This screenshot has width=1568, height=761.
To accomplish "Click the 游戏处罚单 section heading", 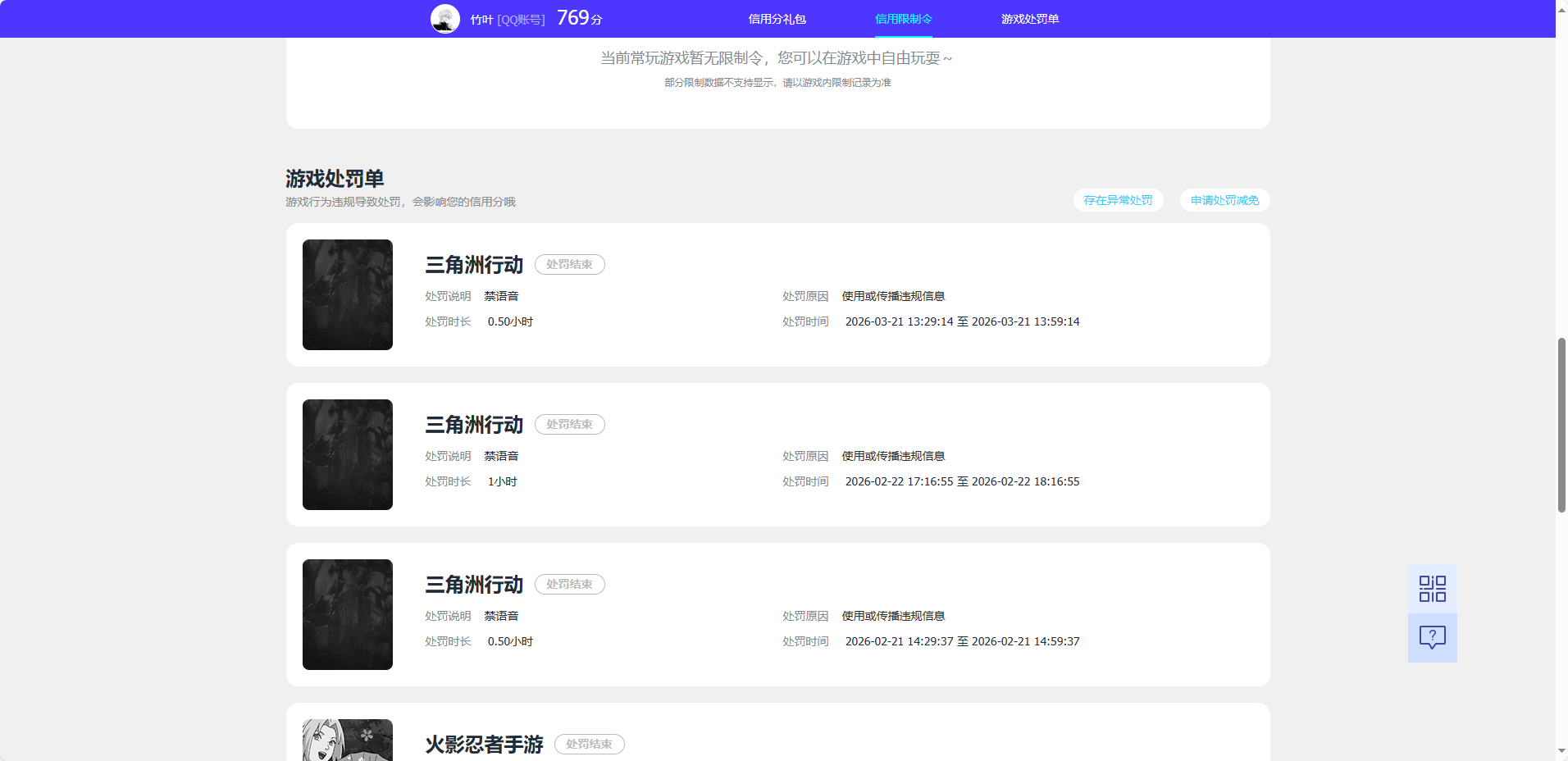I will [335, 179].
